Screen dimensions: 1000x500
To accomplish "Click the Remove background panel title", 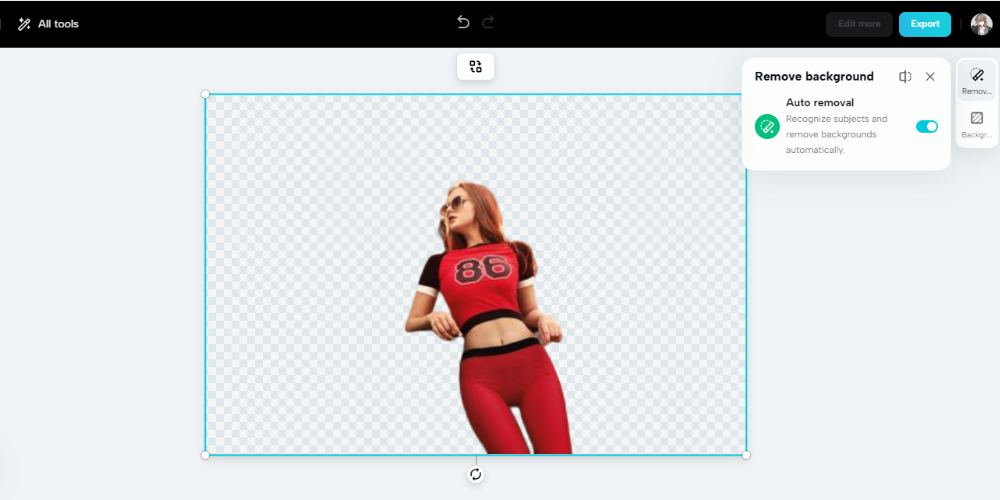I will point(814,77).
